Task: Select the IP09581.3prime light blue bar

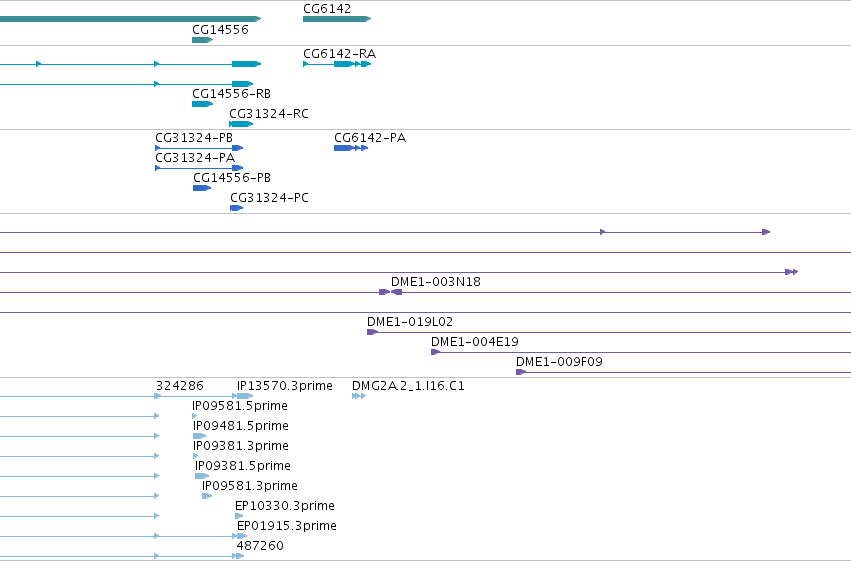Action: coord(207,496)
